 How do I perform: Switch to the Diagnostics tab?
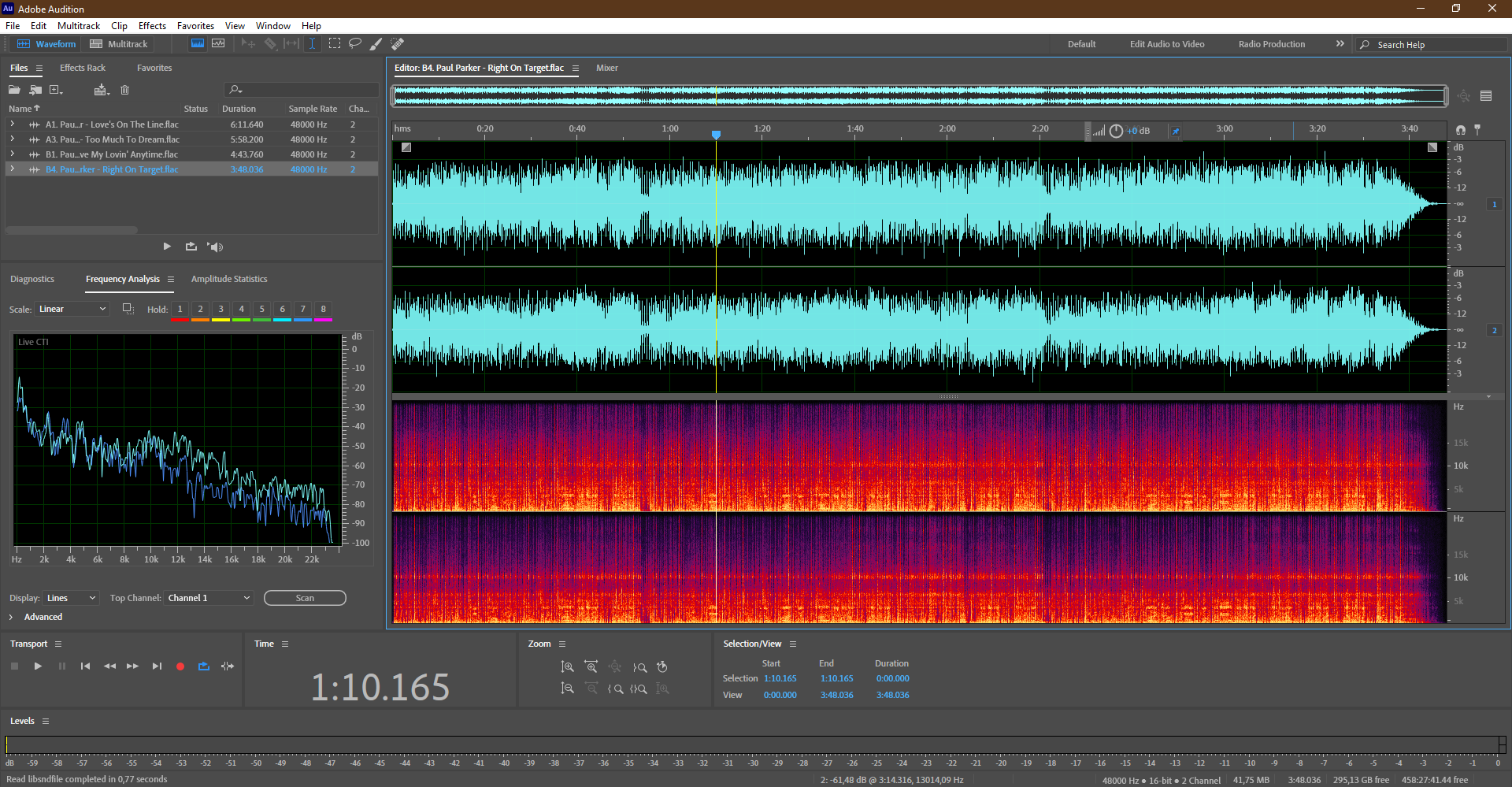click(32, 279)
